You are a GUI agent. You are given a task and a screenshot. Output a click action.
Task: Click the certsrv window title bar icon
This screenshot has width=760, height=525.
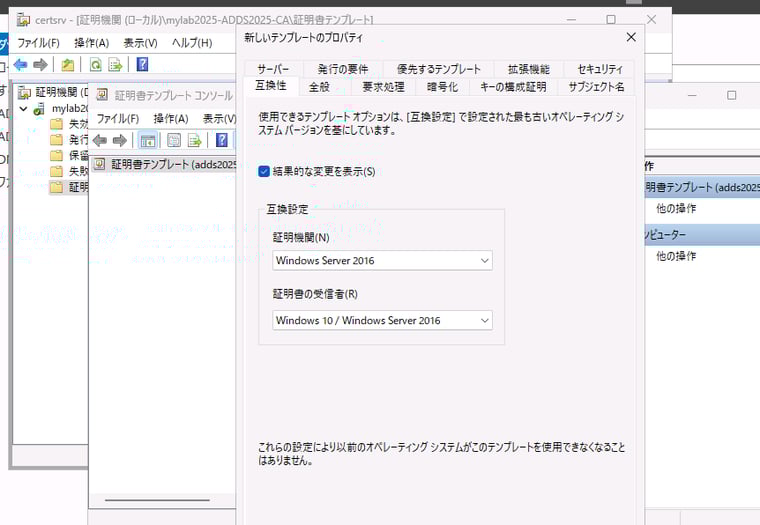click(23, 20)
